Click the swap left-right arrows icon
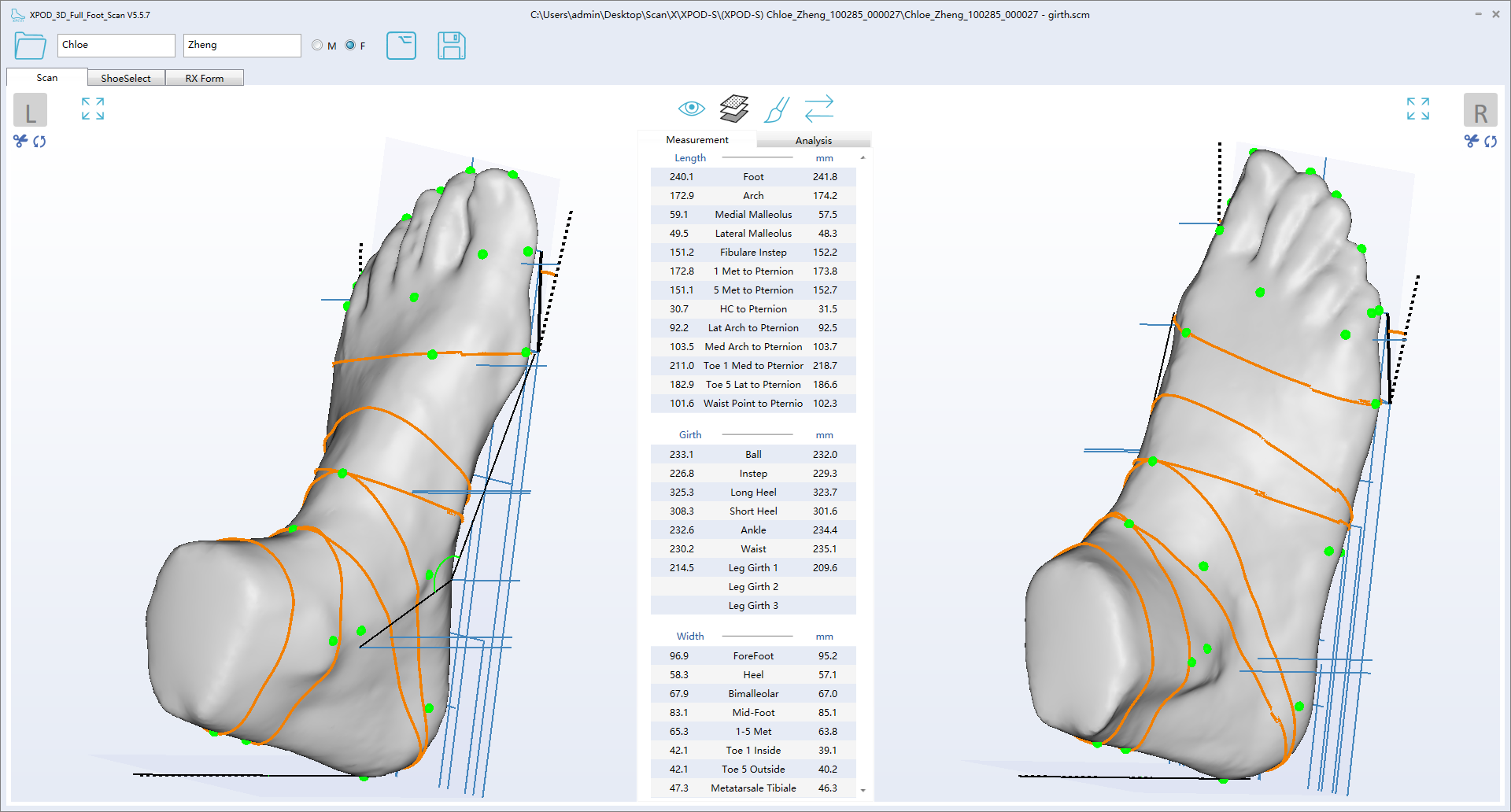 [818, 109]
